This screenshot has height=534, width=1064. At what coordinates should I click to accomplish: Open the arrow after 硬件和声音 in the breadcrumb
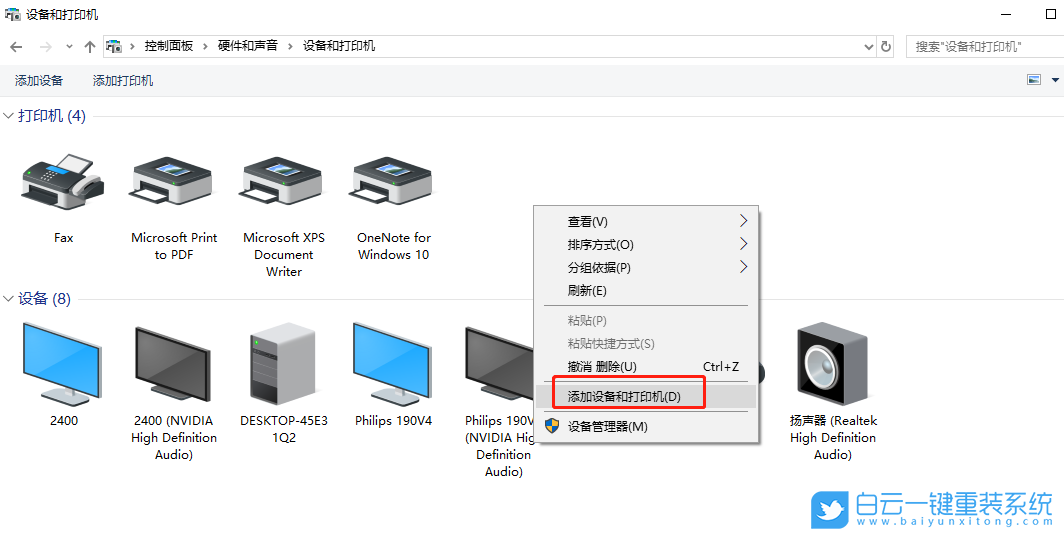pos(290,47)
